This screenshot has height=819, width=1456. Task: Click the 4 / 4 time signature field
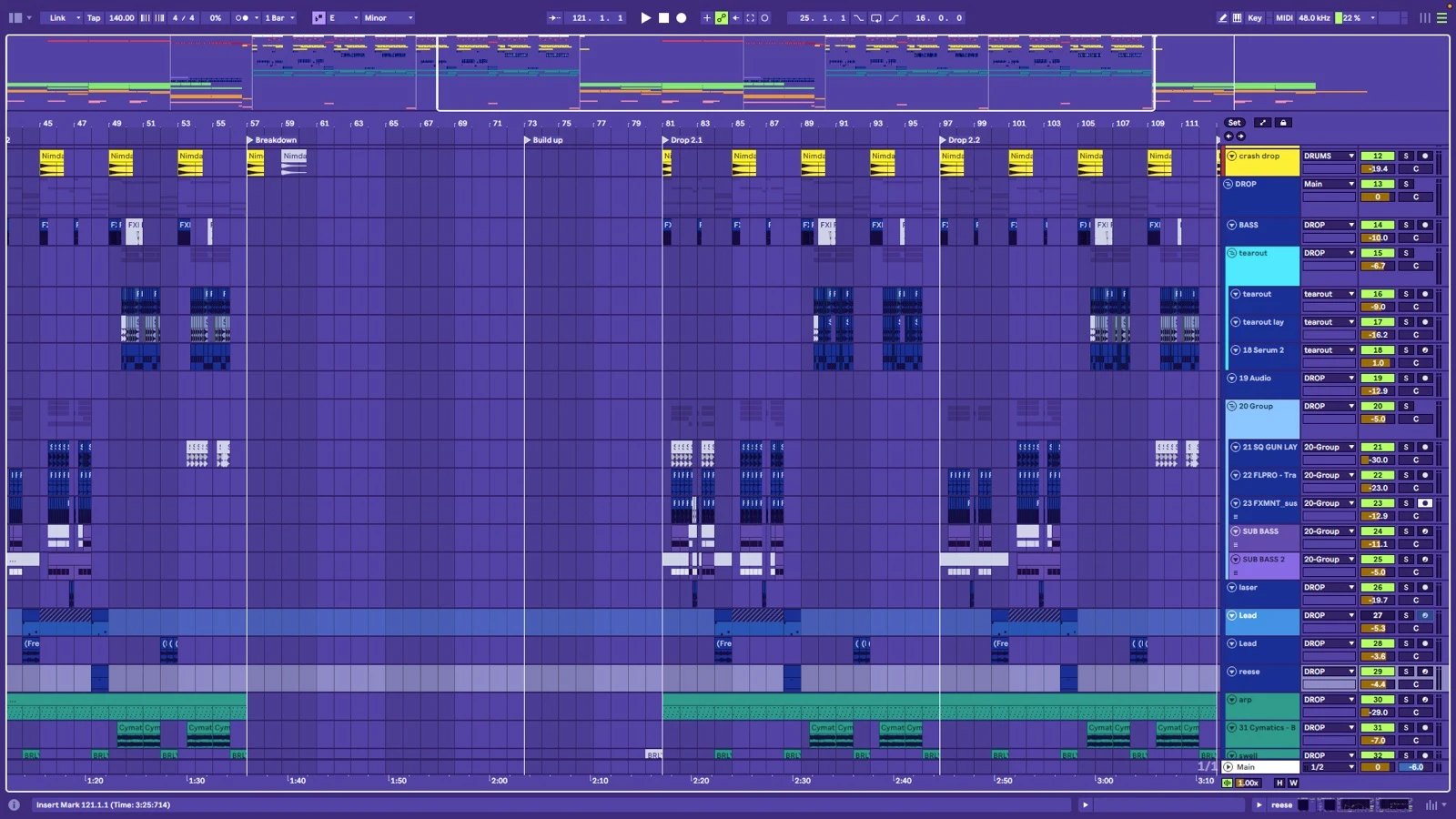[x=183, y=17]
